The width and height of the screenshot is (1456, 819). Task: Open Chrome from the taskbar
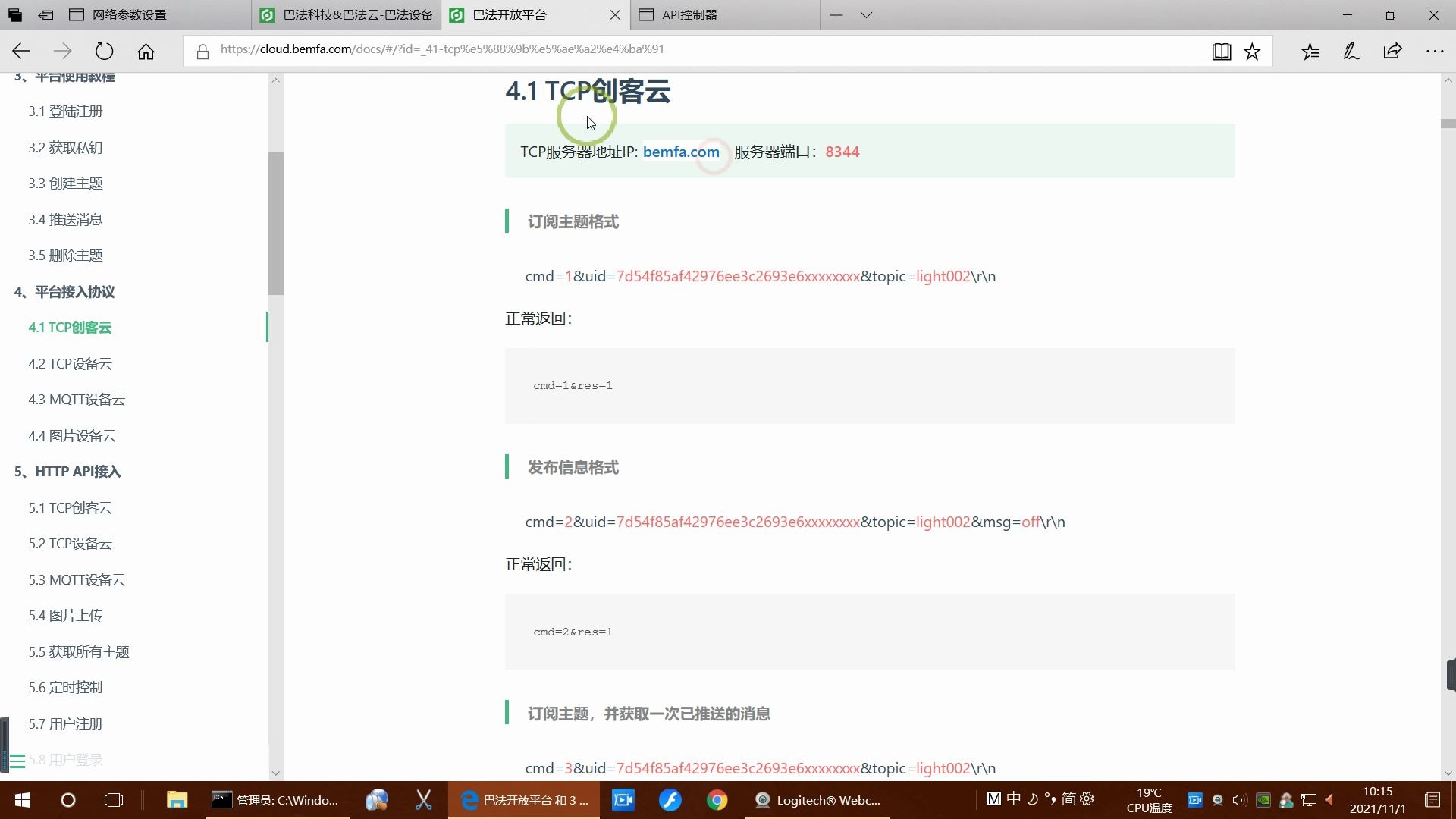(x=717, y=800)
